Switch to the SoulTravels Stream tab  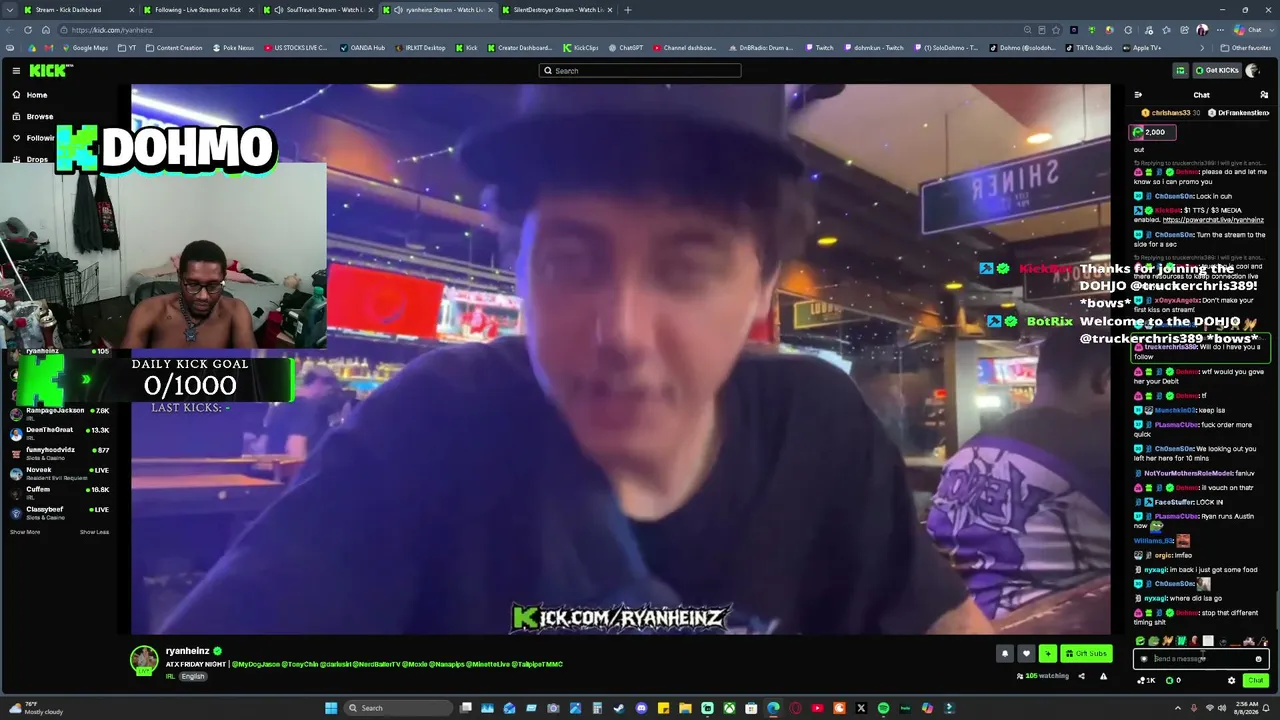(x=318, y=10)
